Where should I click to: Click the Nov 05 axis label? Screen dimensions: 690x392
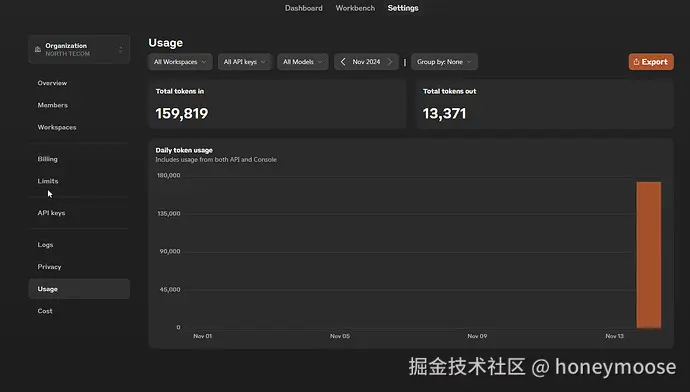[340, 336]
